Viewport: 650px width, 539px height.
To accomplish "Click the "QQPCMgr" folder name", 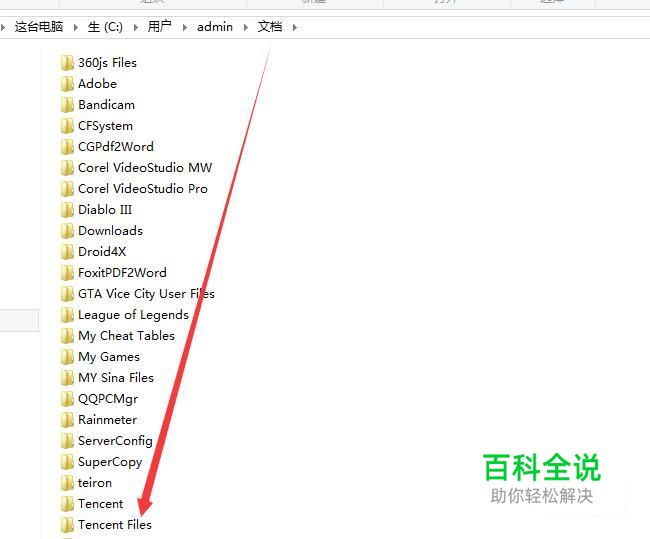I will click(x=108, y=399).
